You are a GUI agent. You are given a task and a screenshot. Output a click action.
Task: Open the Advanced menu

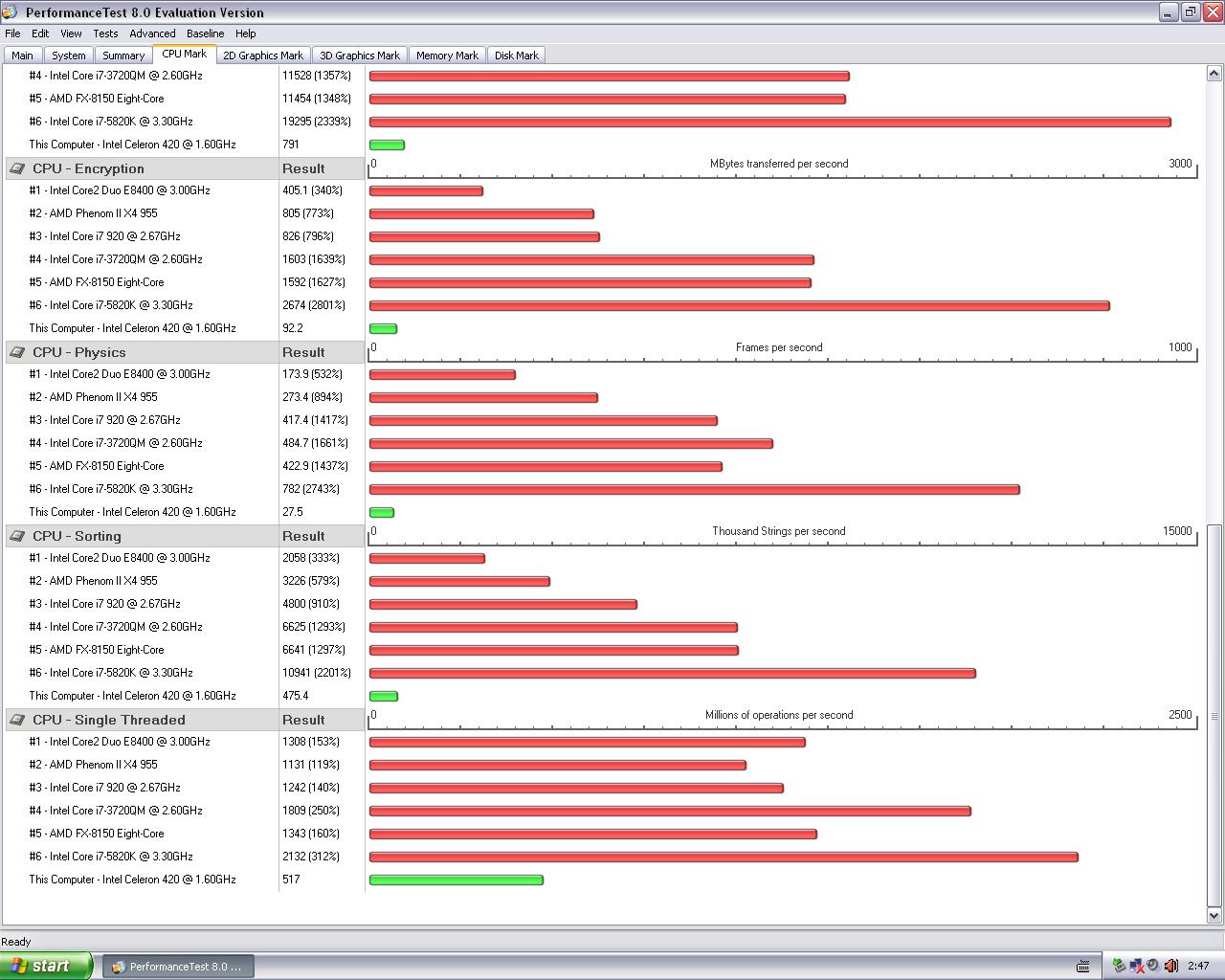[x=152, y=33]
